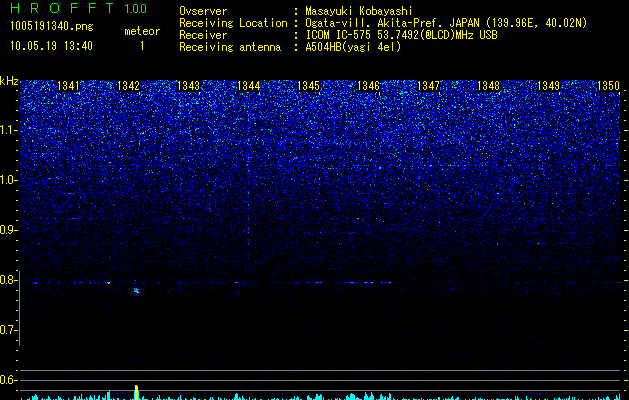The height and width of the screenshot is (400, 629).
Task: Click the kHz axis unit label
Action: click(9, 81)
